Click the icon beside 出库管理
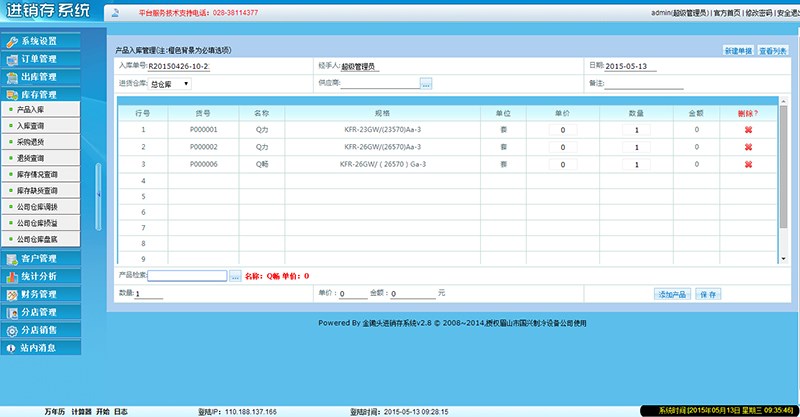 pyautogui.click(x=11, y=78)
